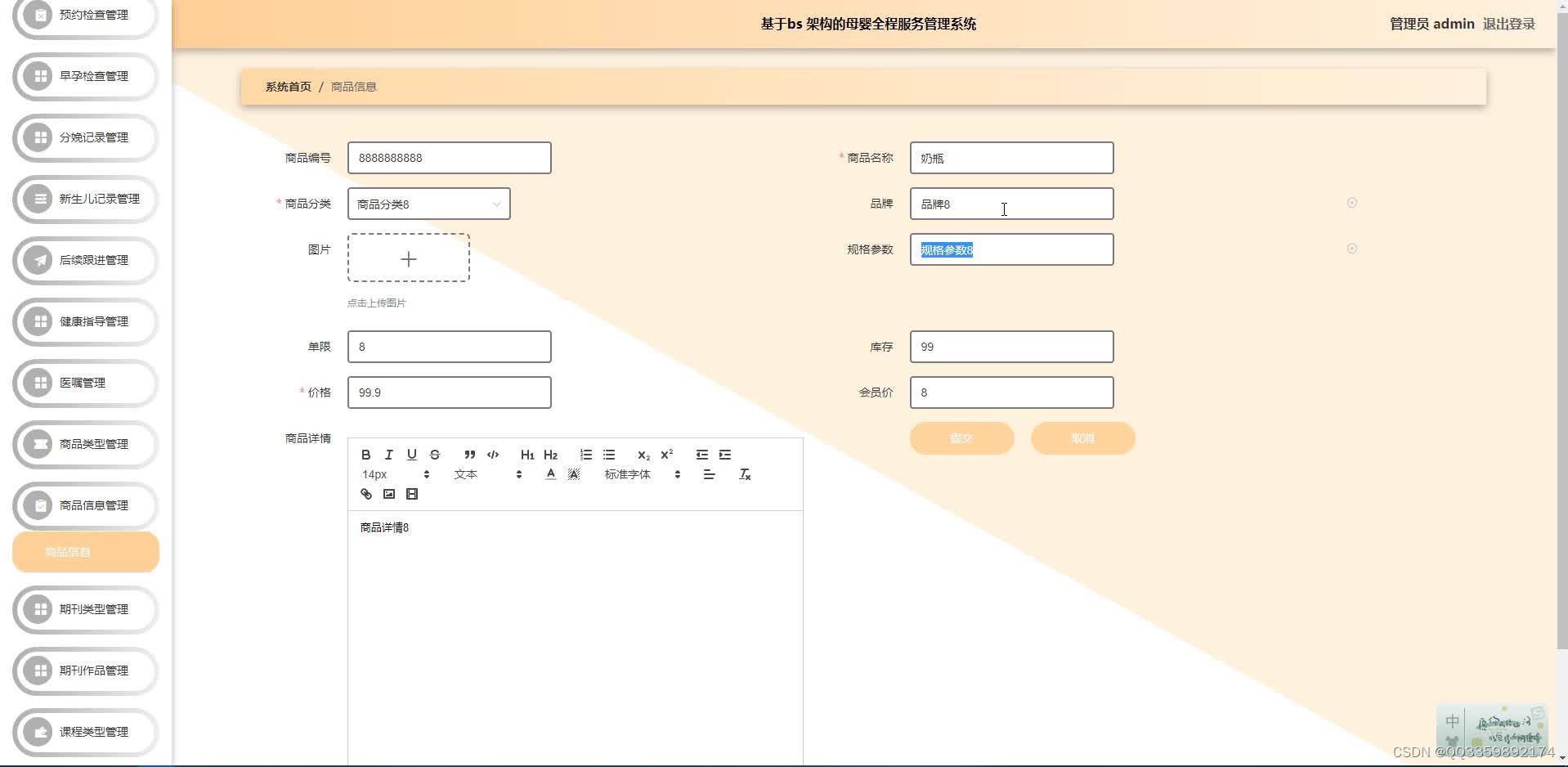Open the text background color picker
The height and width of the screenshot is (767, 1568).
coord(574,474)
